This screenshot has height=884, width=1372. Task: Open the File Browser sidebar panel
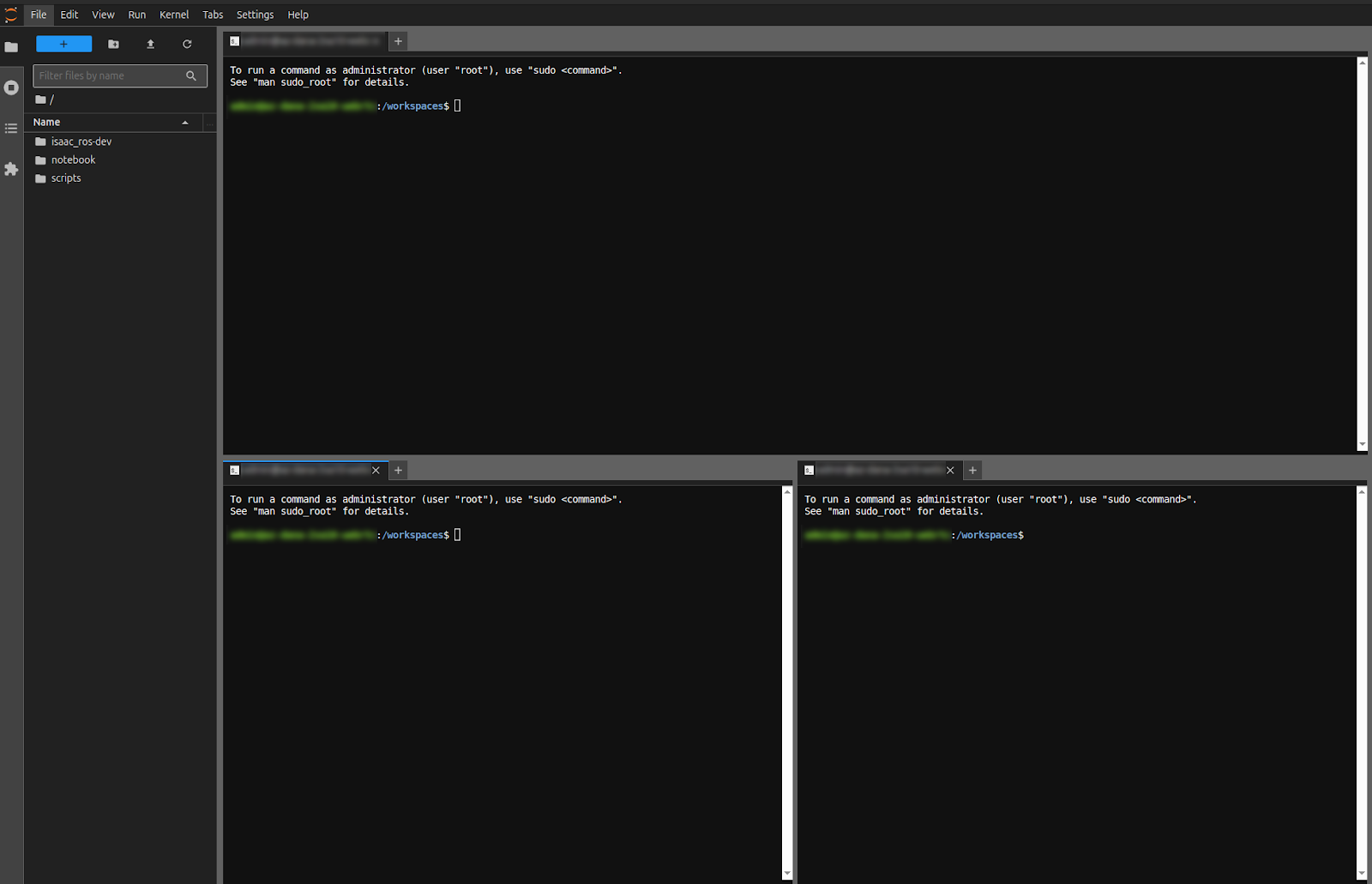(11, 47)
